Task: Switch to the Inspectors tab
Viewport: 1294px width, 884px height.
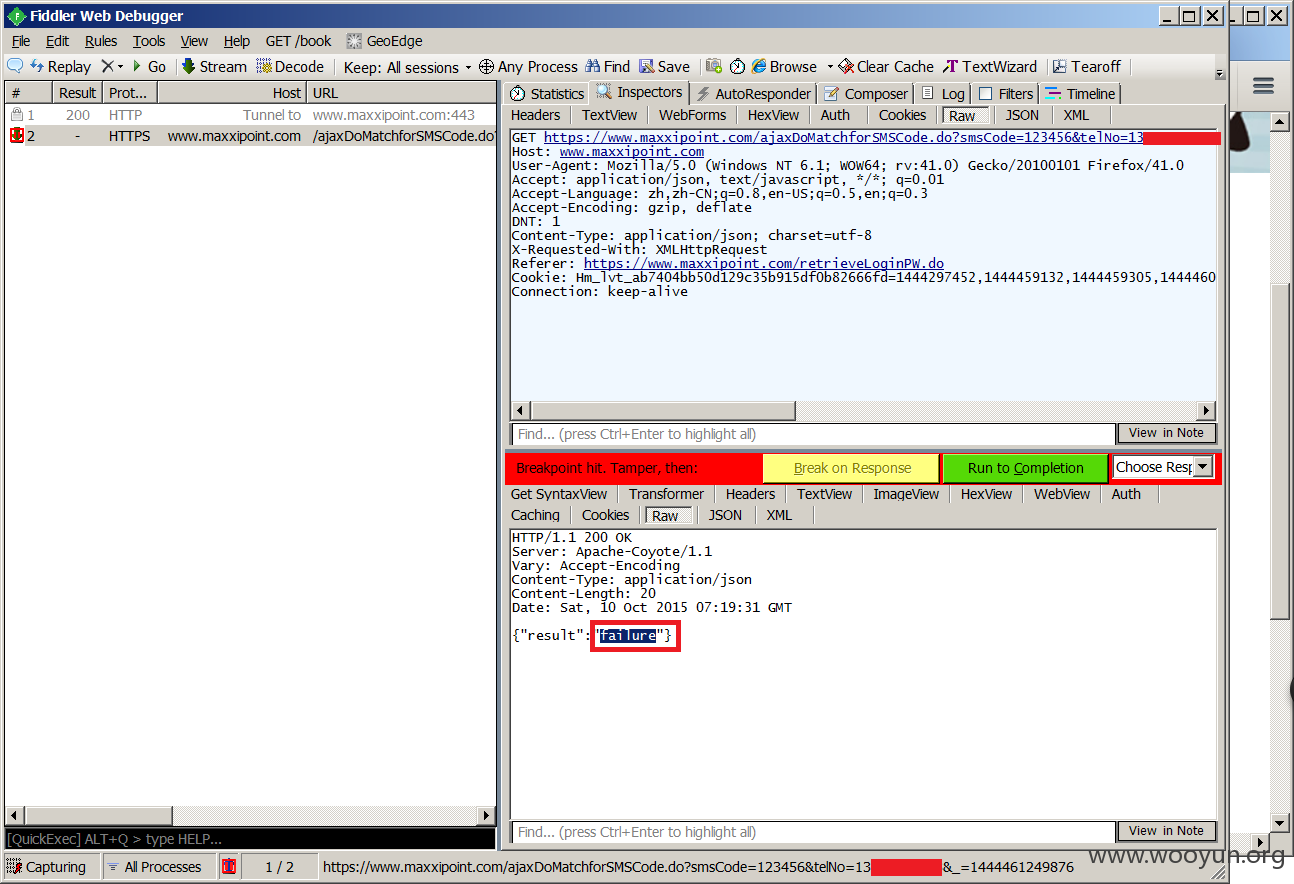Action: [x=639, y=92]
